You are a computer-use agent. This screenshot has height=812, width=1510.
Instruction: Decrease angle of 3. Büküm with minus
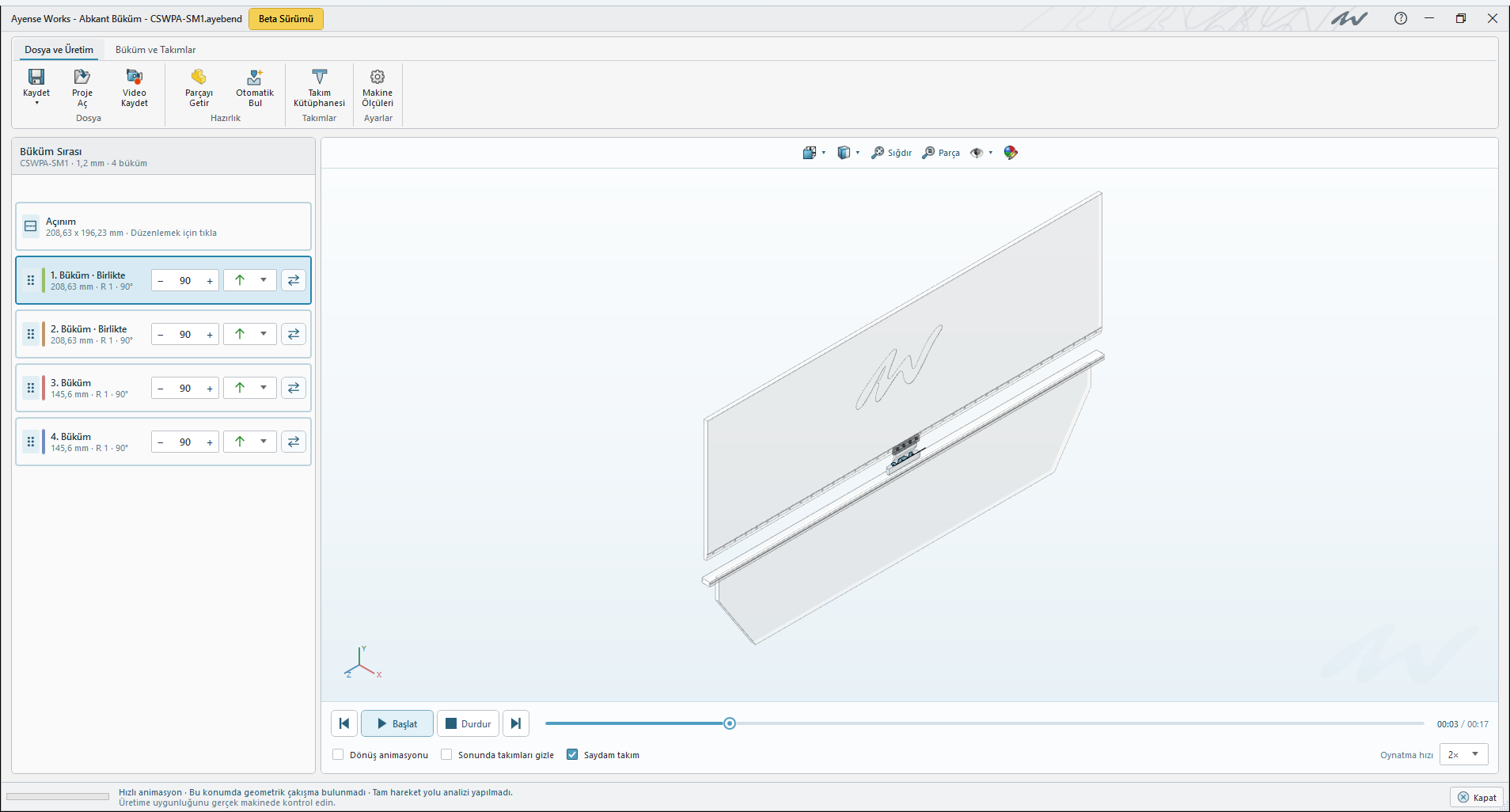pos(161,389)
